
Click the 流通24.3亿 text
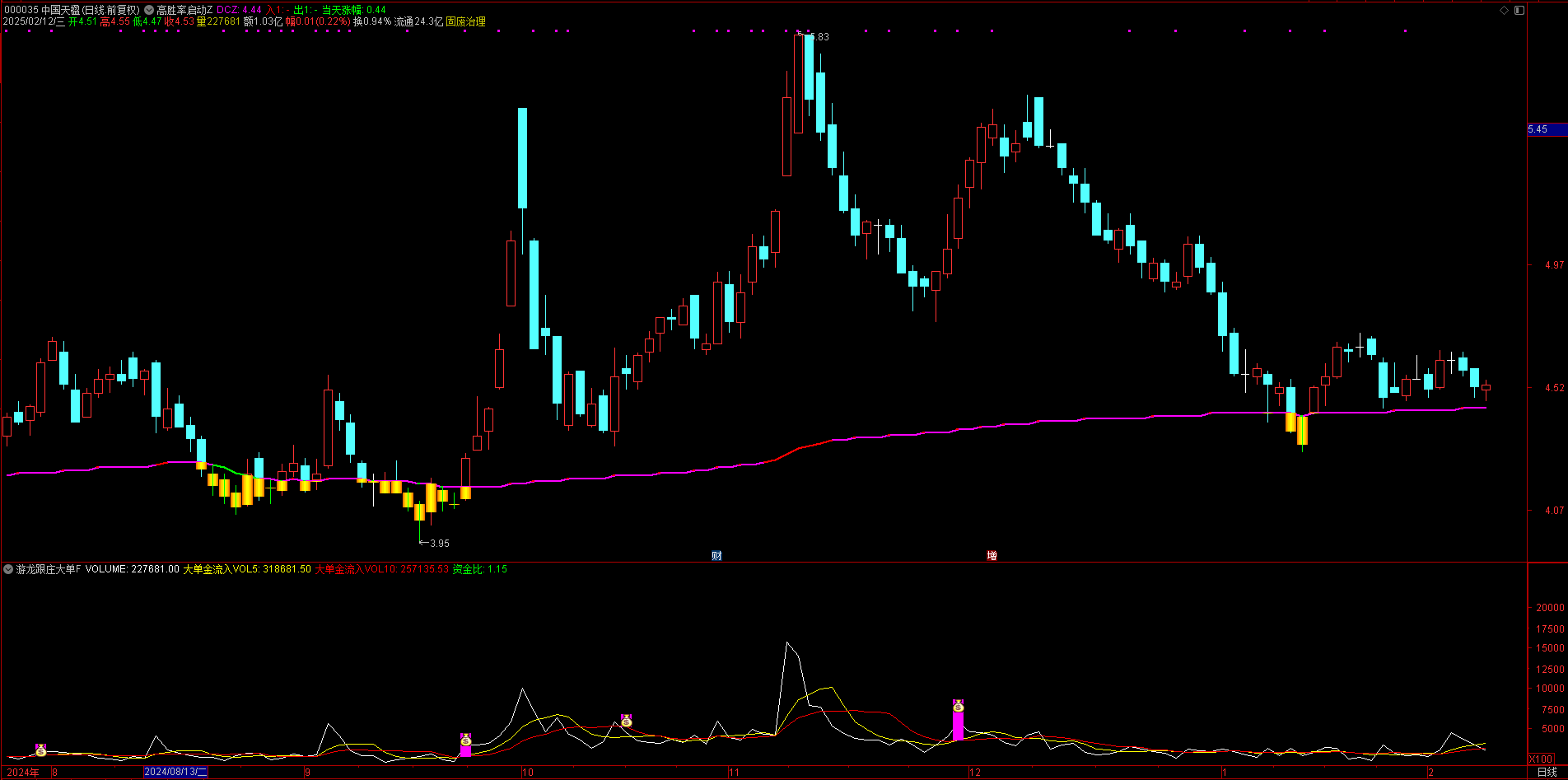coord(418,21)
